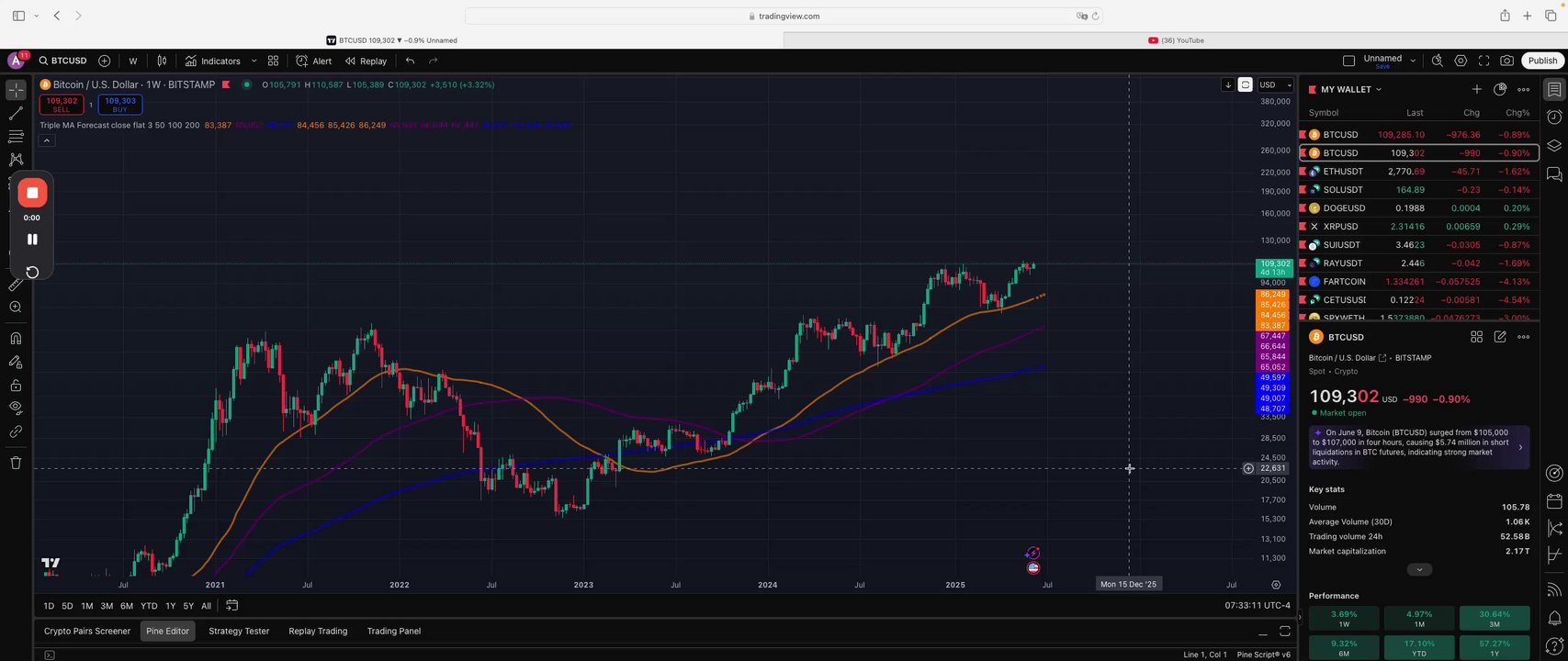Open BTCUSD symbol search
1568x661 pixels.
tap(62, 61)
